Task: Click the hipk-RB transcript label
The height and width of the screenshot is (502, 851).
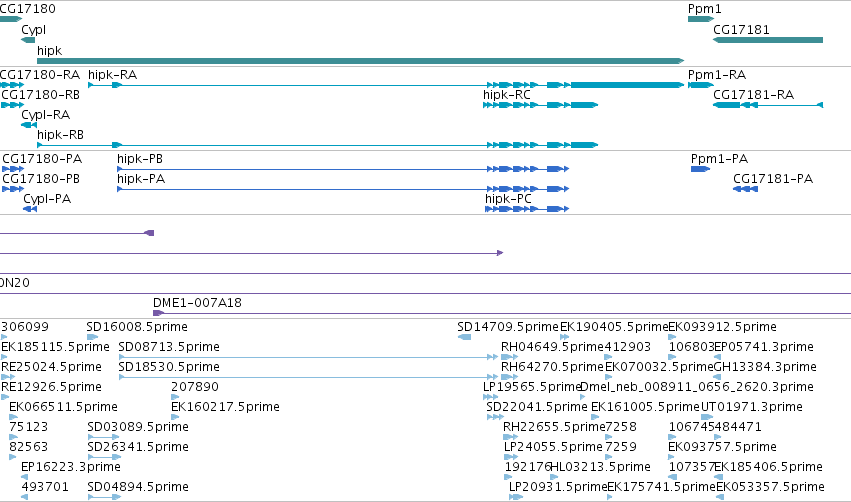Action: coord(60,135)
